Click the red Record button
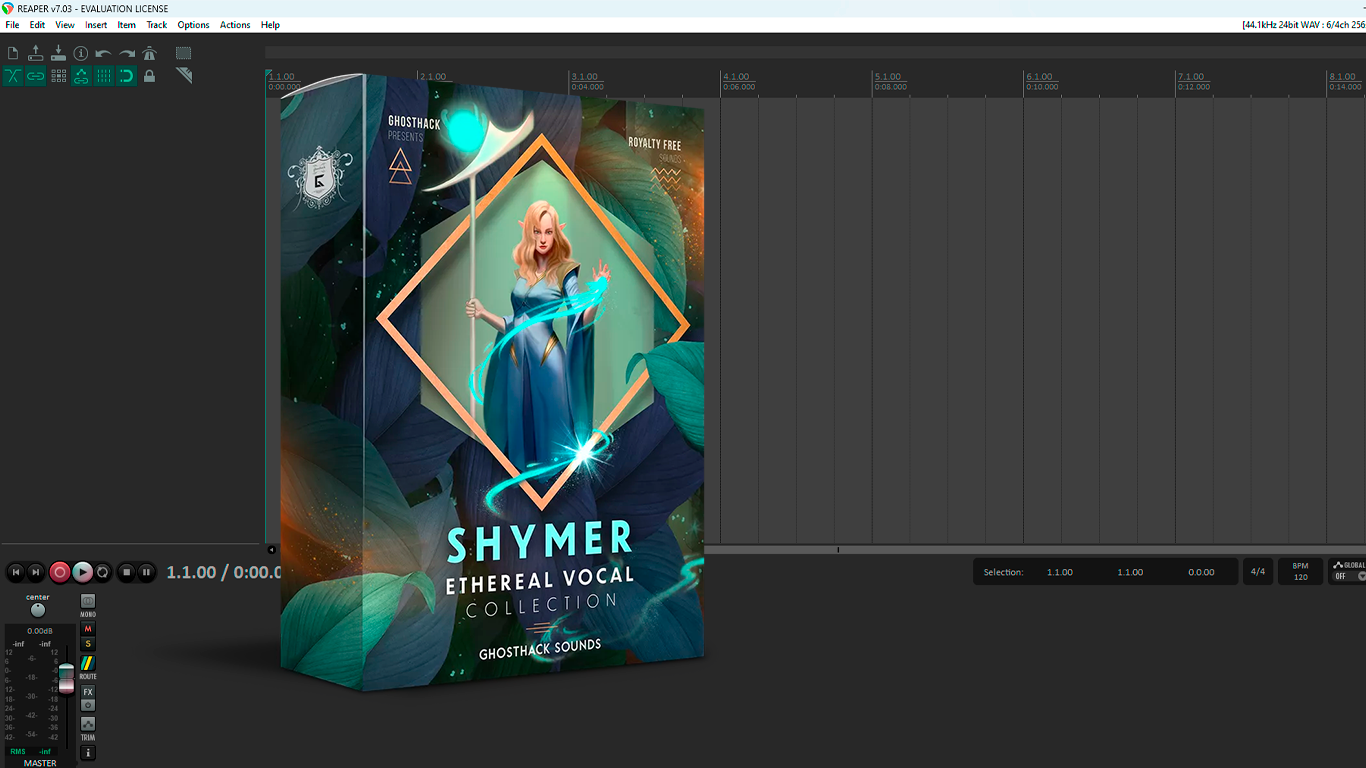Viewport: 1366px width, 768px height. pos(60,572)
